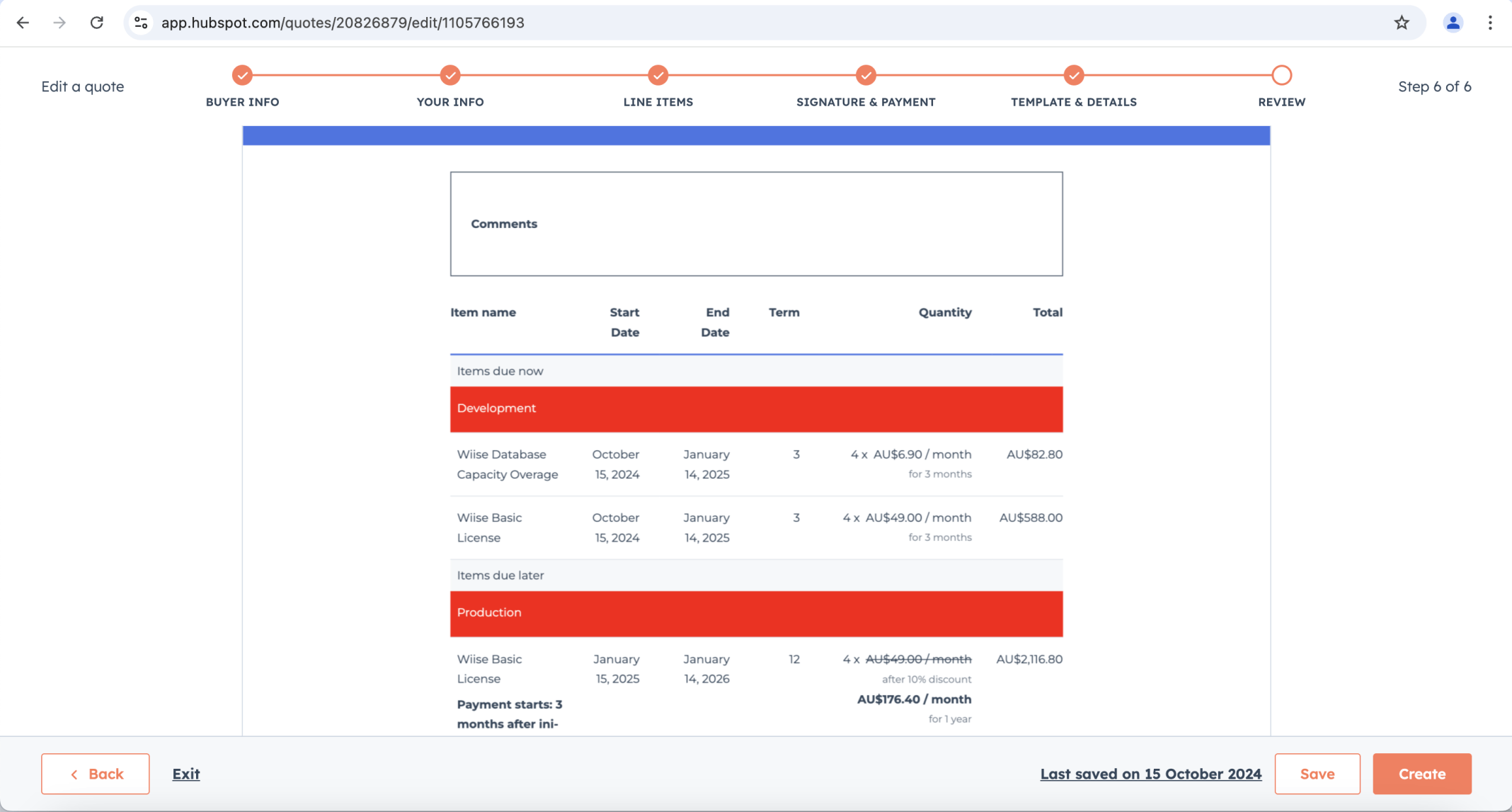This screenshot has height=812, width=1512.
Task: Click the Total column header
Action: click(x=1048, y=312)
